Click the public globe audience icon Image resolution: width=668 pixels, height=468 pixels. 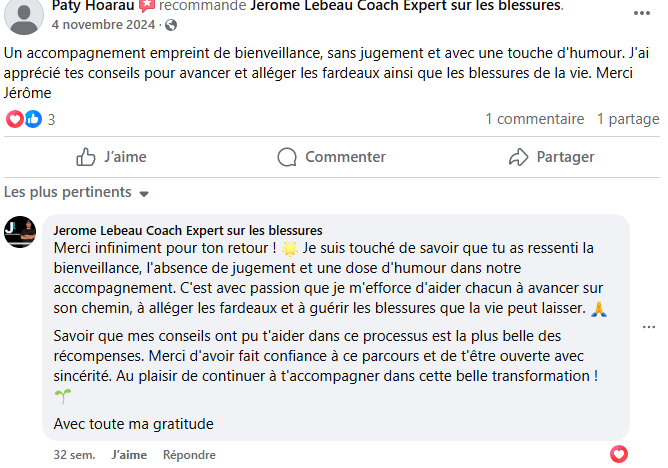pos(170,24)
